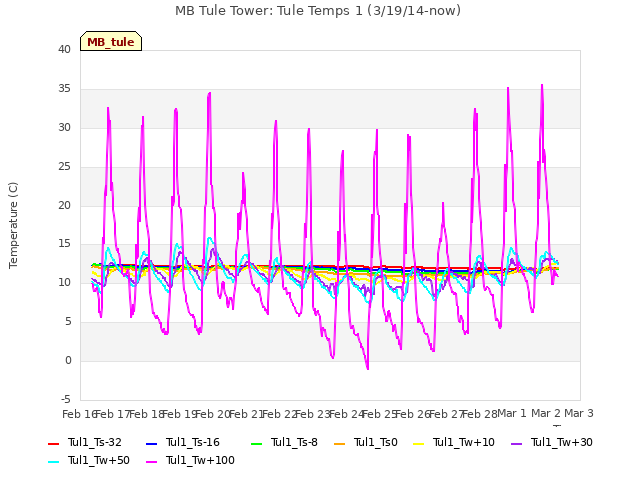
Task: Click the highest magenta peak near Mar 2
Action: point(542,85)
